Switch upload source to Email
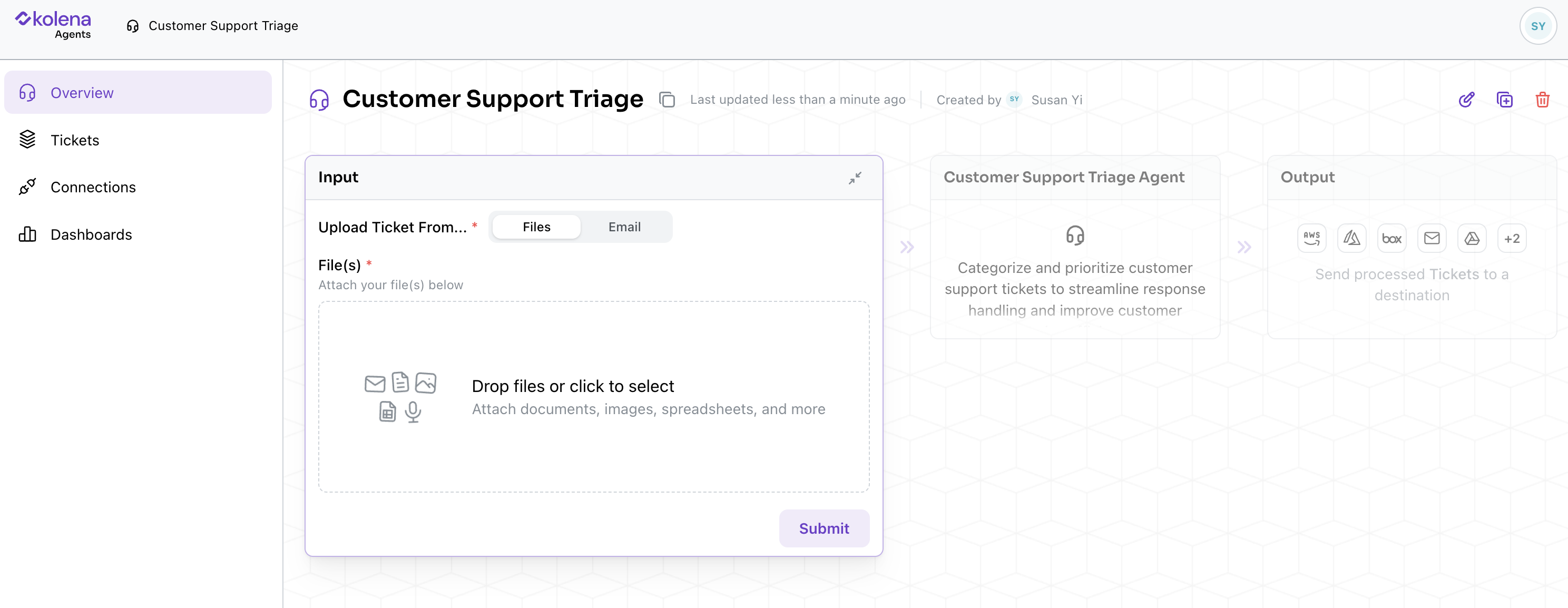1568x608 pixels. coord(624,227)
